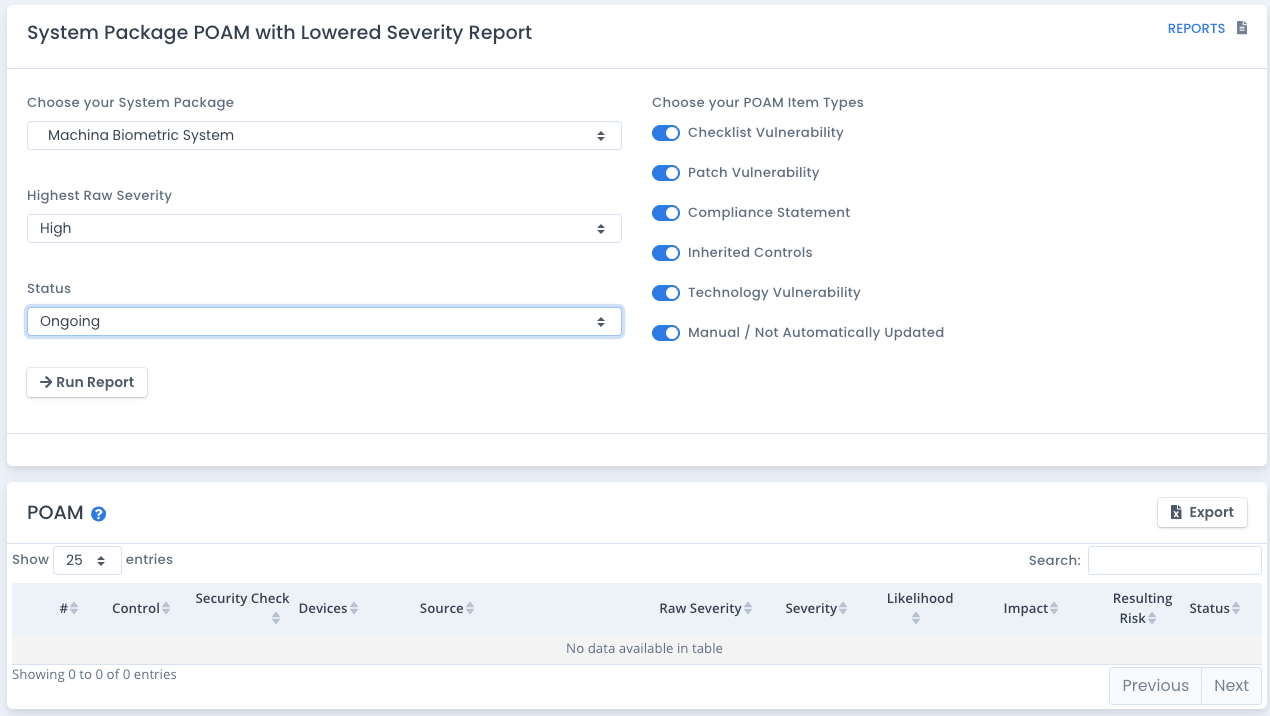Open the Status dropdown showing Ongoing

(x=324, y=321)
